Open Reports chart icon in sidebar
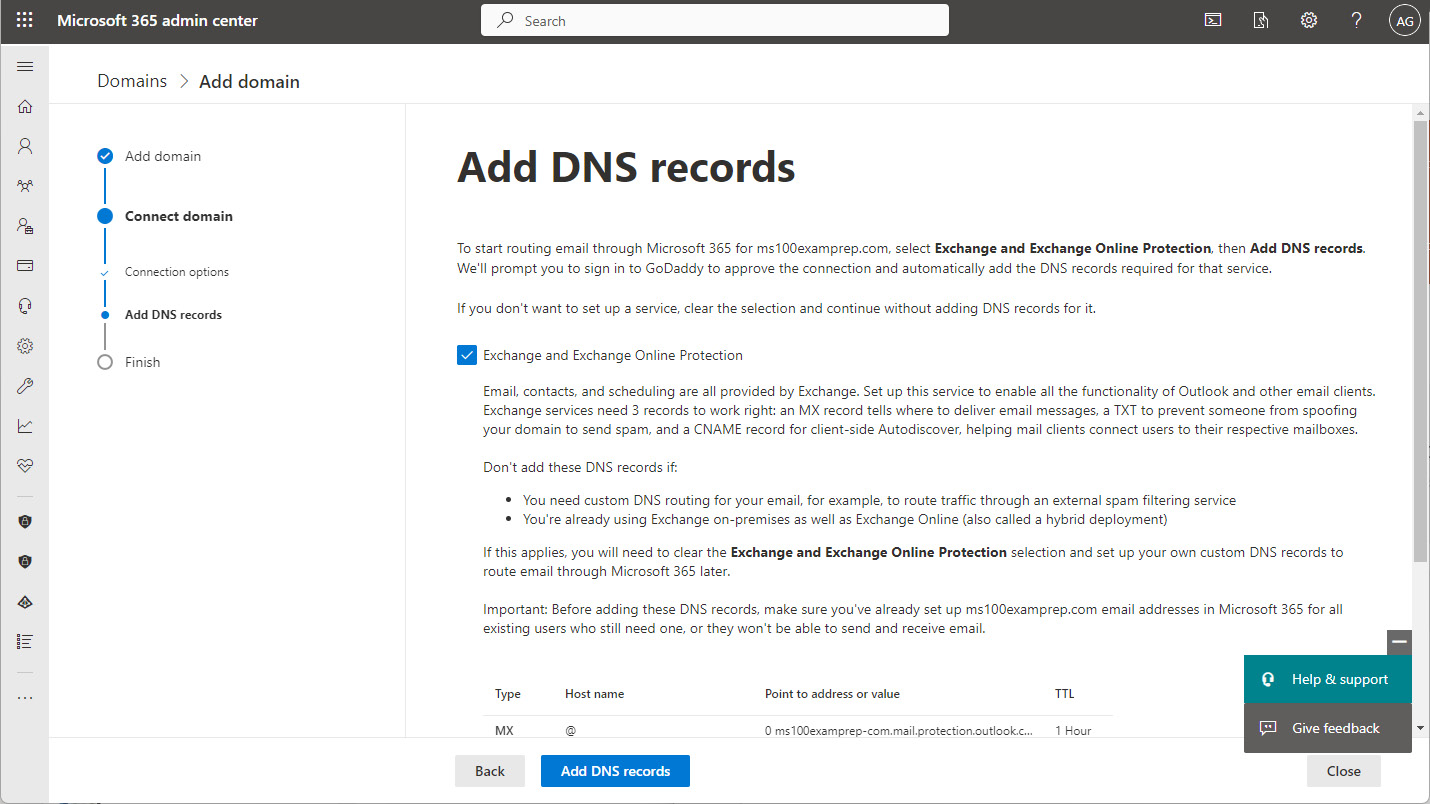 tap(25, 426)
